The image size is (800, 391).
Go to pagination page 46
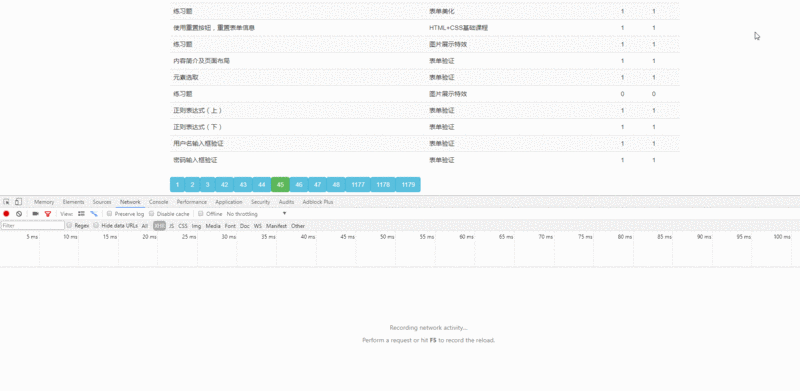click(299, 185)
